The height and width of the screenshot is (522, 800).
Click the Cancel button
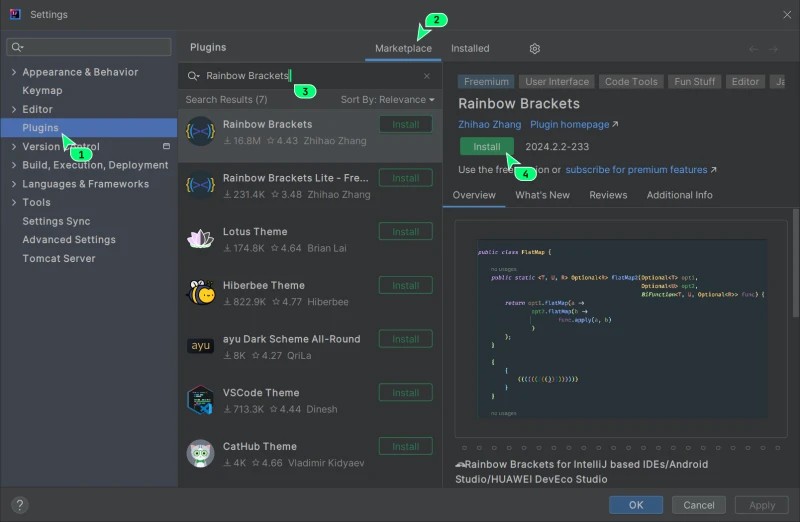click(x=698, y=505)
